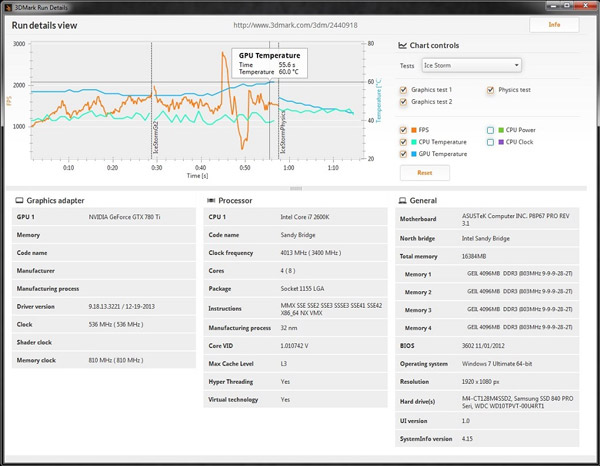Click the Instructions MMX SSE value
600x466 pixels.
(331, 309)
